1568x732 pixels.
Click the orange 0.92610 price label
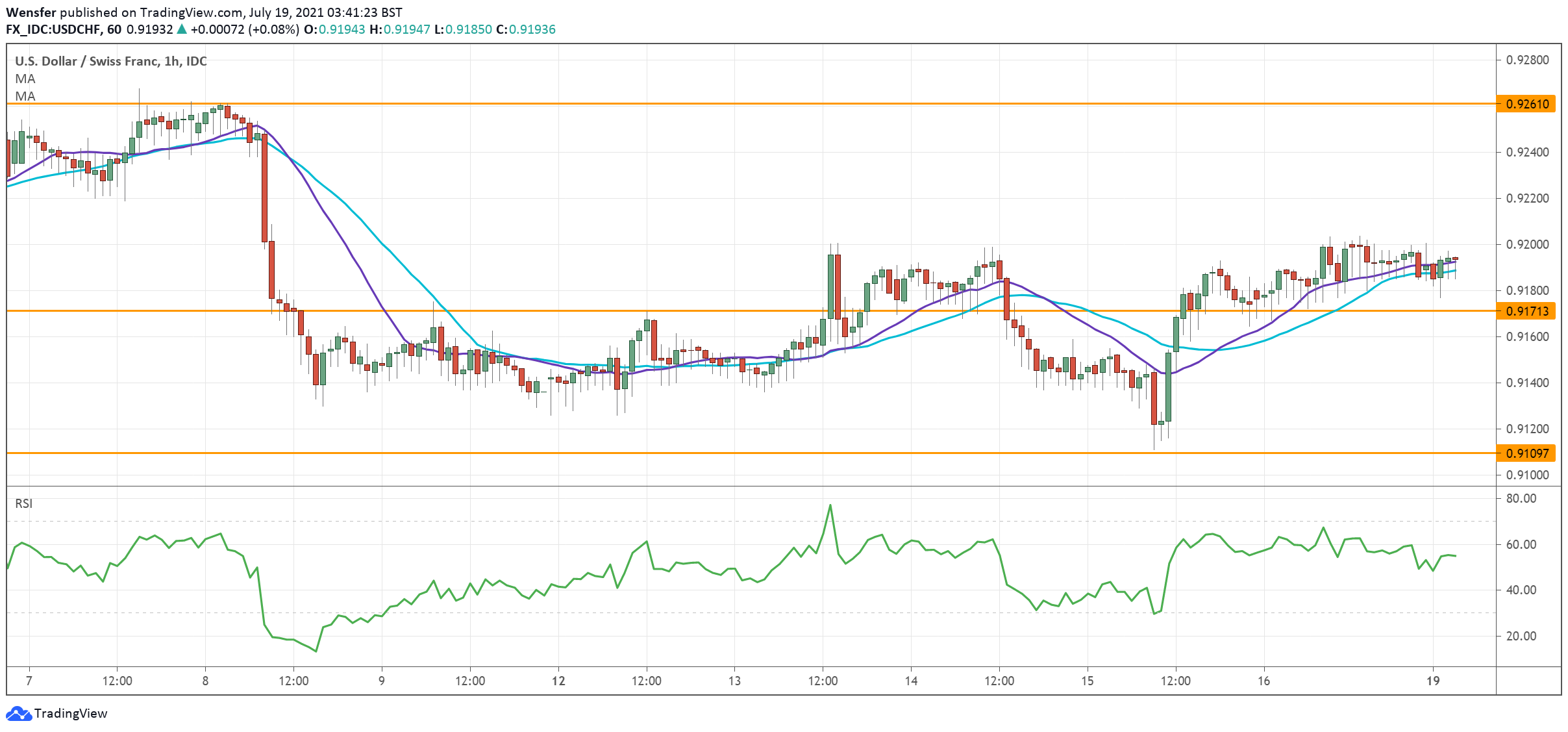click(x=1526, y=104)
